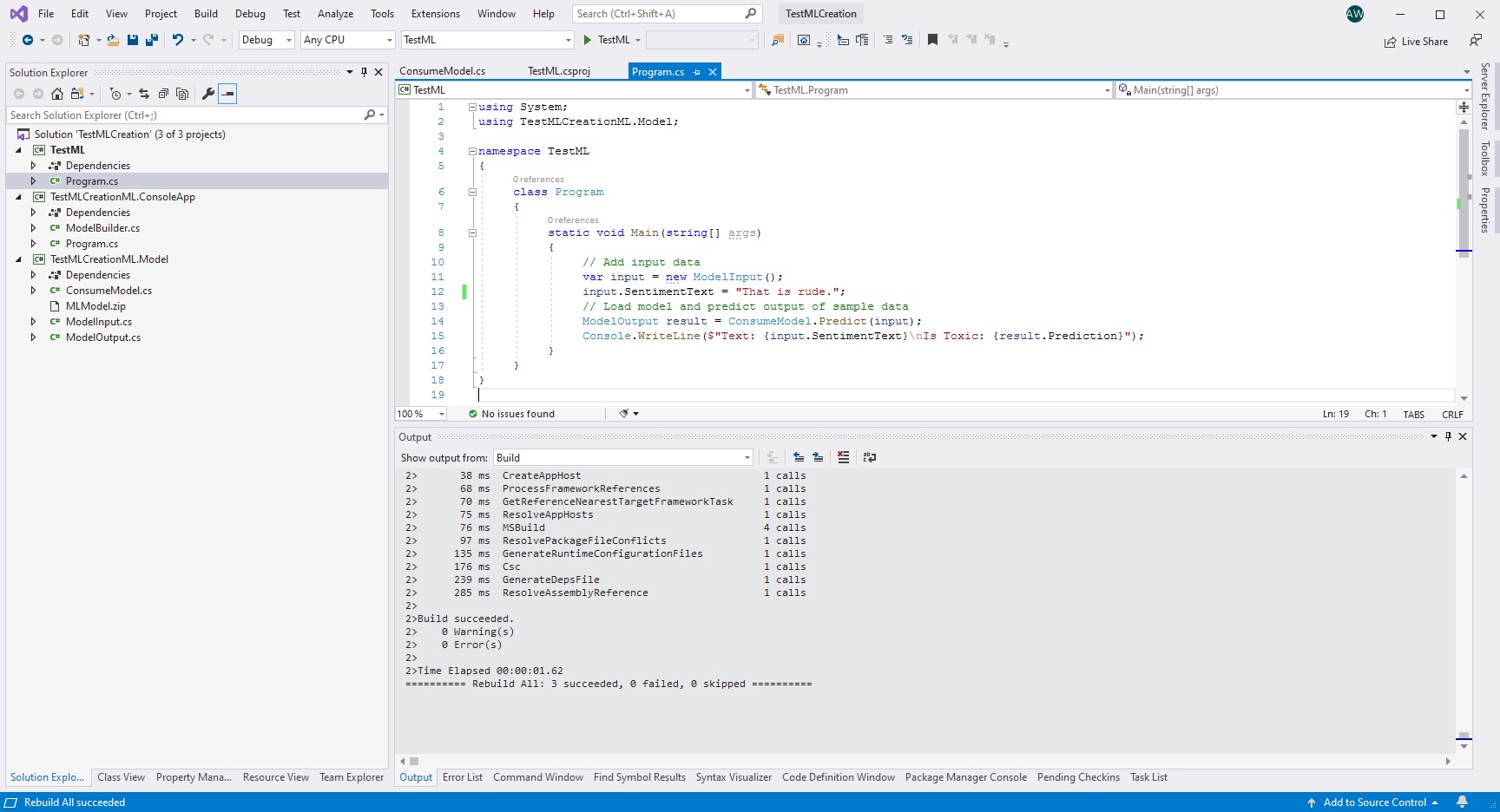Toggle Word Wrap in the Output window
This screenshot has height=812, width=1500.
pyautogui.click(x=869, y=457)
